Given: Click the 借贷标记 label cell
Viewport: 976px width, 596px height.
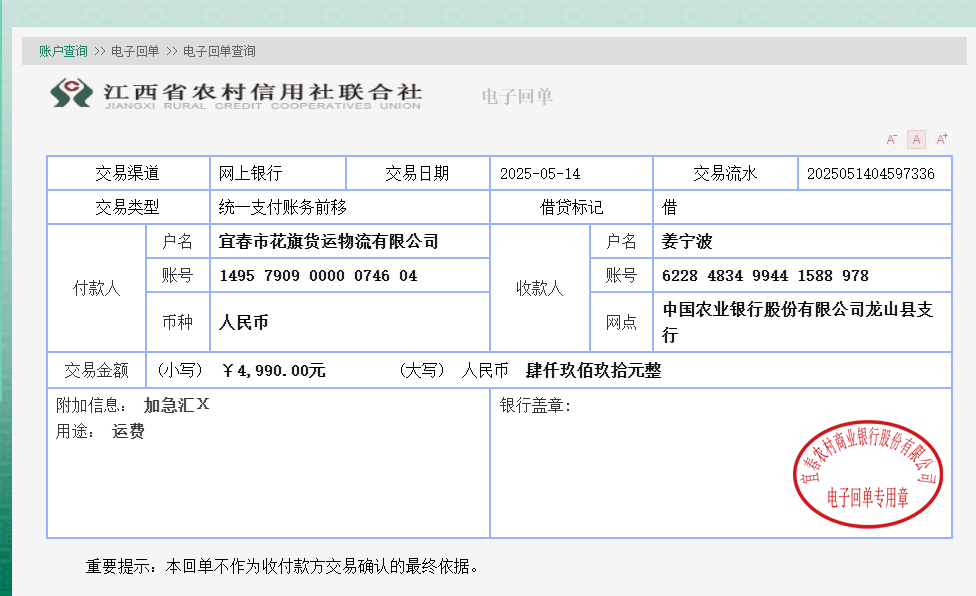Looking at the screenshot, I should 571,207.
